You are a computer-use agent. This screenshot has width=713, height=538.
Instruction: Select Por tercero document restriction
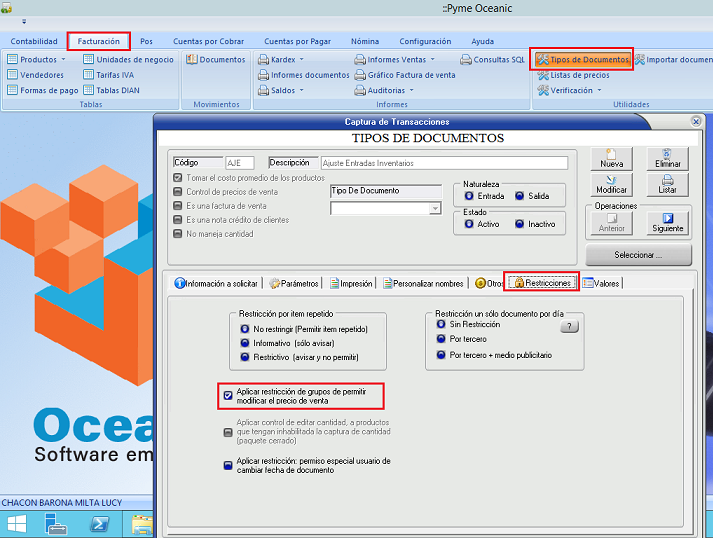pyautogui.click(x=440, y=339)
